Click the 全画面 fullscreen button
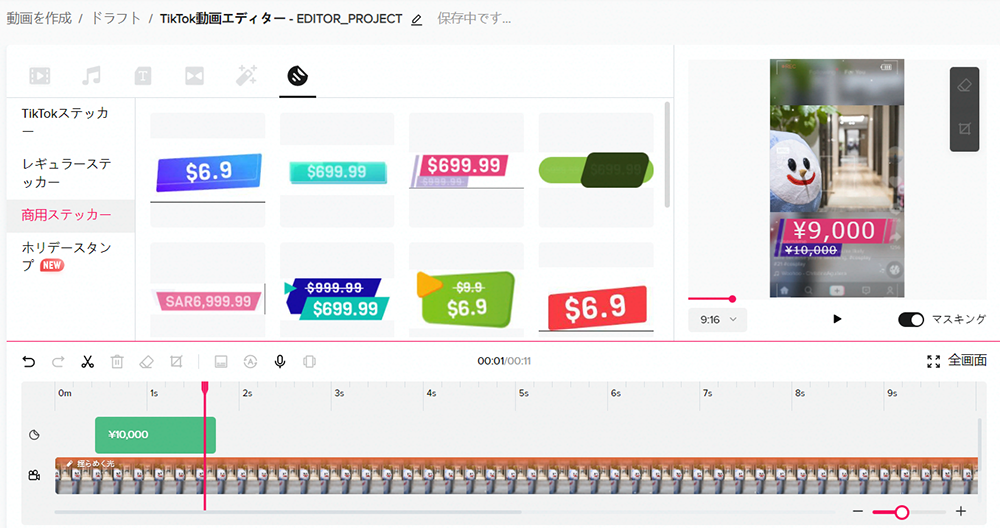 coord(957,361)
